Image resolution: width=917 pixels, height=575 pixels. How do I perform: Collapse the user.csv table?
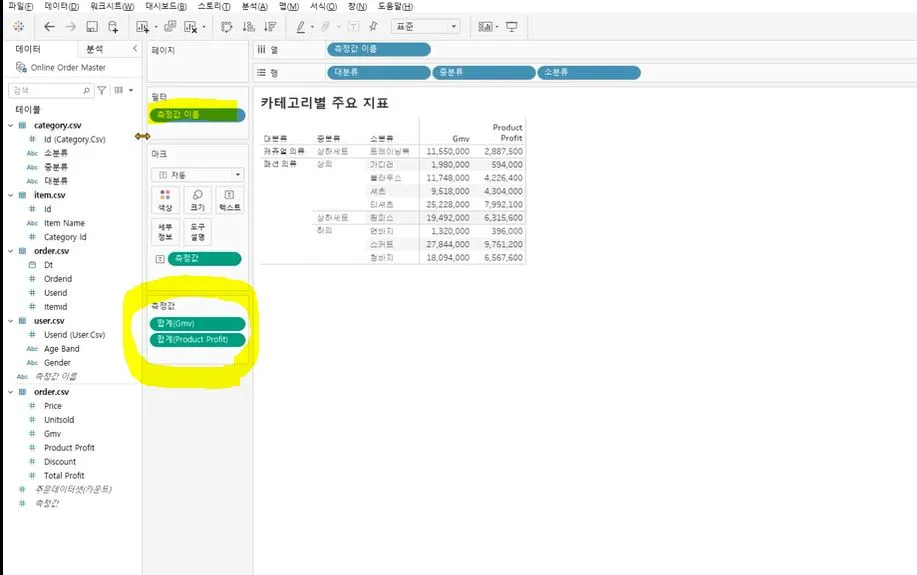(x=11, y=321)
